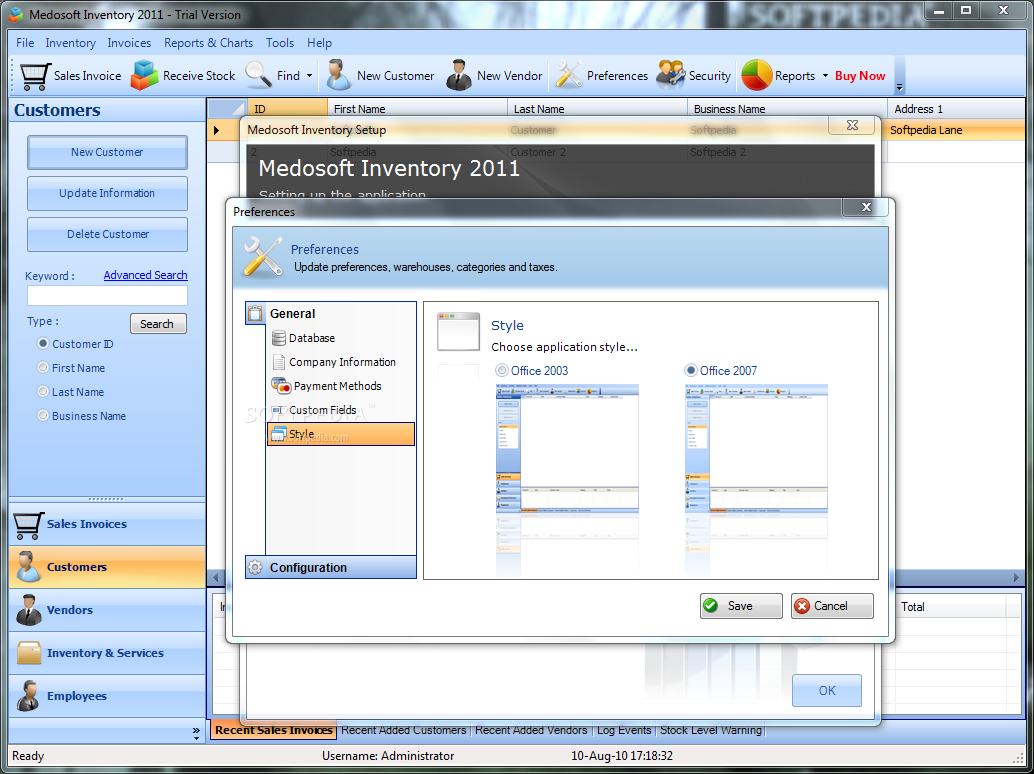Open the Tools menu
Screen dimensions: 1034x774
[x=280, y=43]
